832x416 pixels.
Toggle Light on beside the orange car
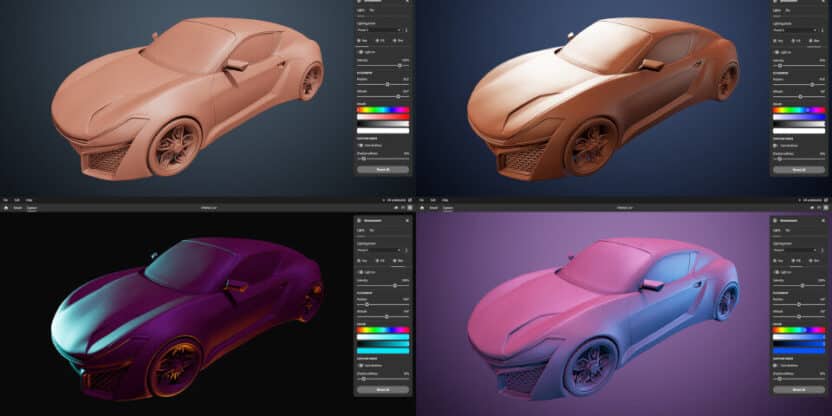click(x=776, y=53)
